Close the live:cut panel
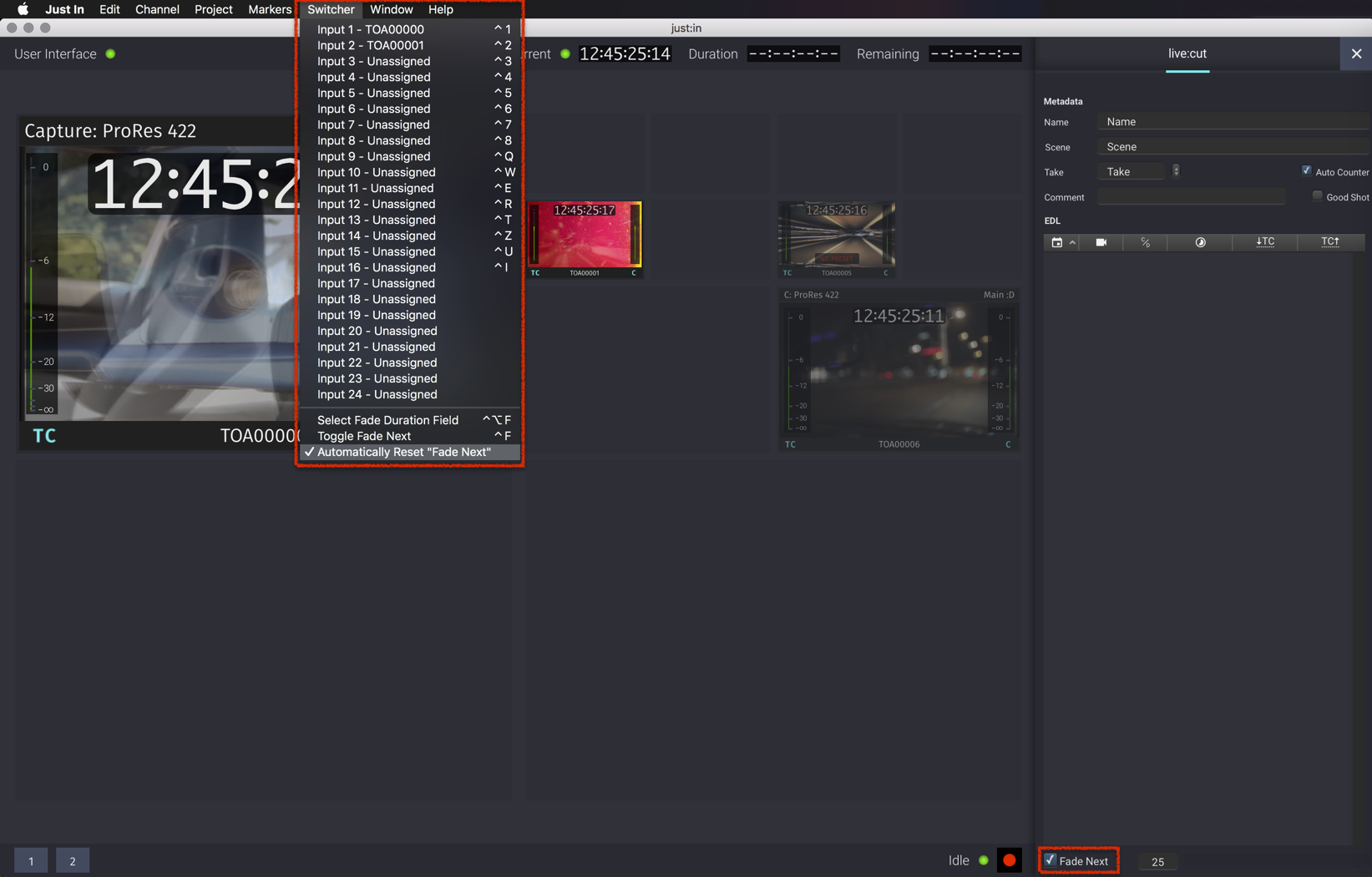The height and width of the screenshot is (877, 1372). tap(1356, 53)
